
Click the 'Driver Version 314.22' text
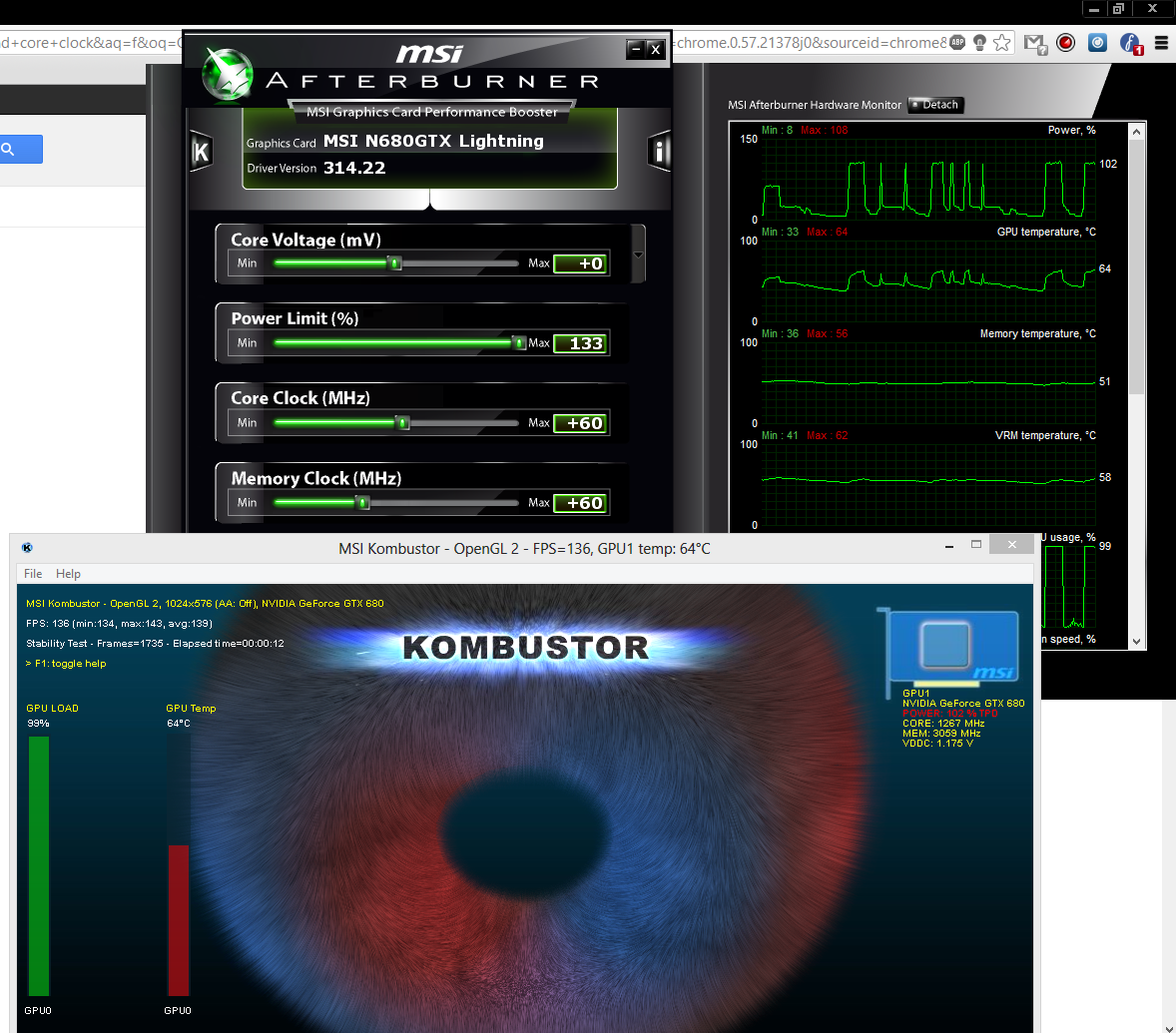315,168
